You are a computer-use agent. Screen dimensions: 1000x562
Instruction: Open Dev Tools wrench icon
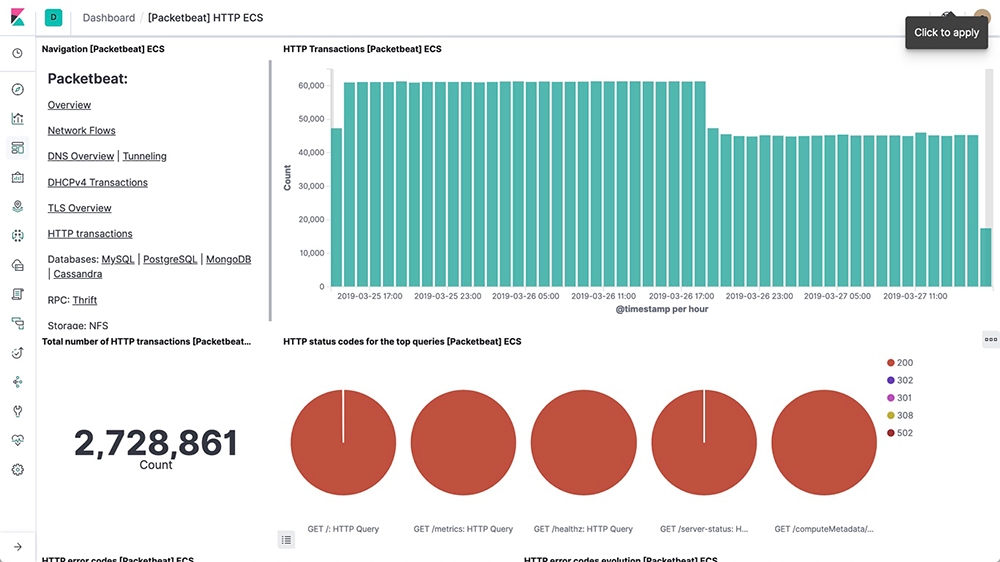pos(17,411)
